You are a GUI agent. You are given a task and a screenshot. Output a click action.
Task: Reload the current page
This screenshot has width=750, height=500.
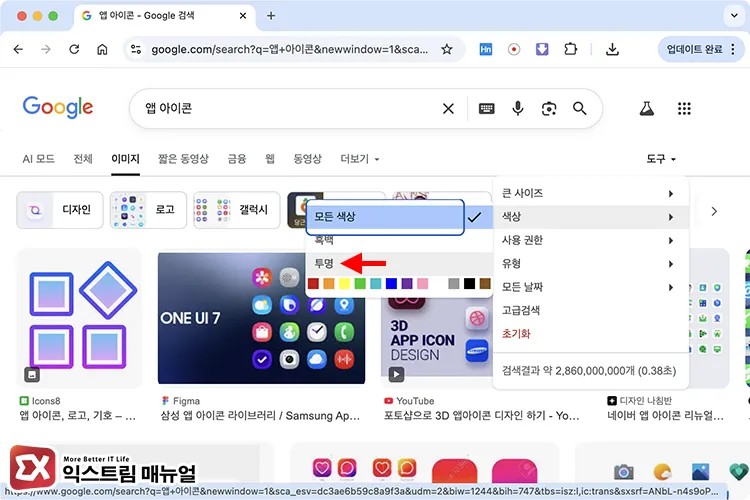tap(74, 49)
